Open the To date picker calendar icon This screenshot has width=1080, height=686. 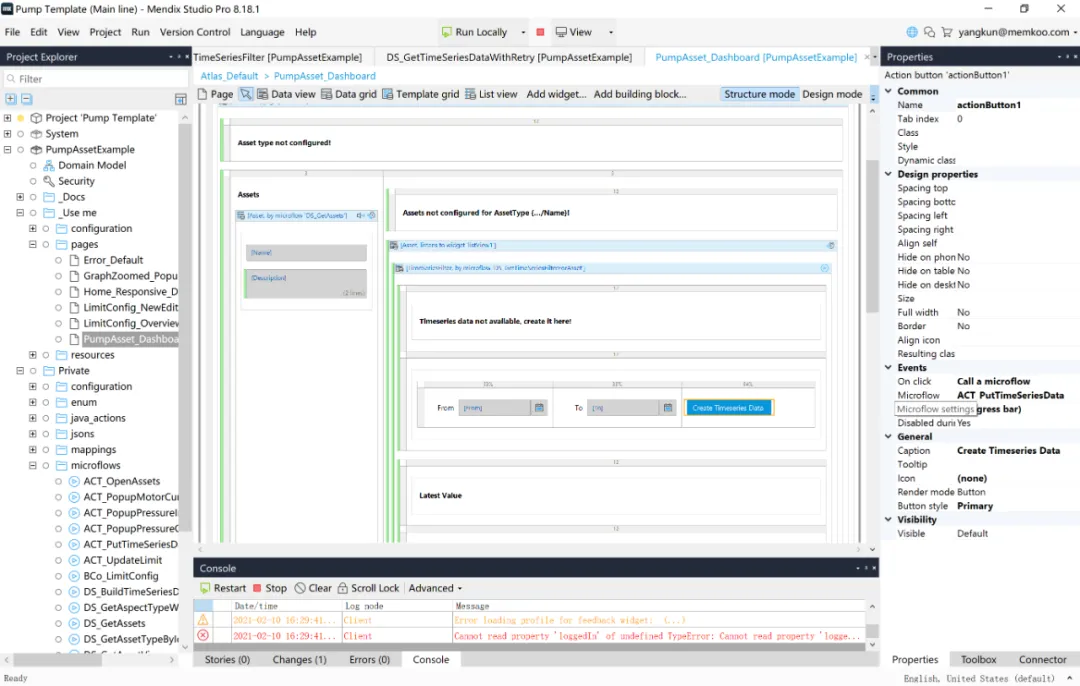[667, 408]
